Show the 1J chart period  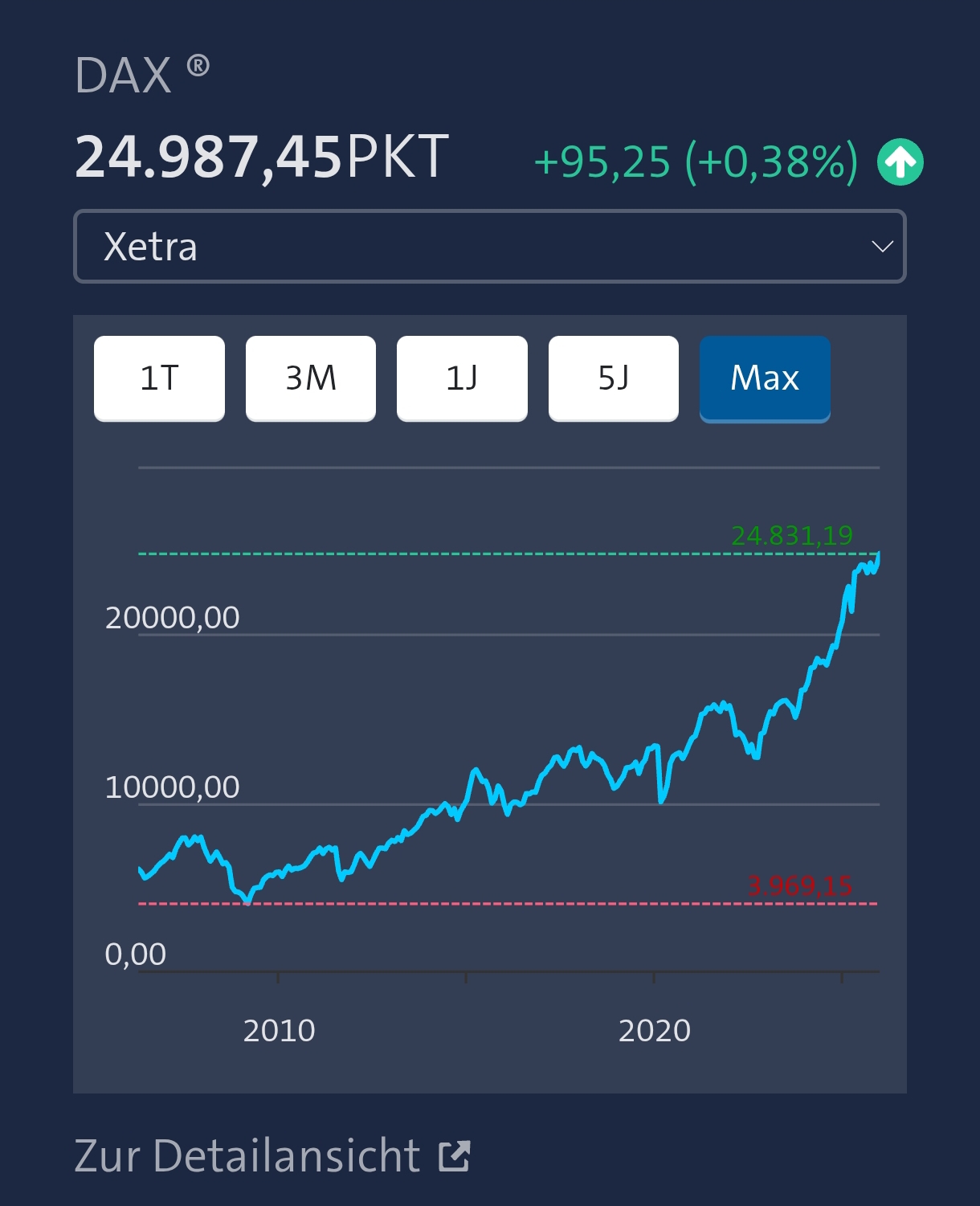click(462, 378)
